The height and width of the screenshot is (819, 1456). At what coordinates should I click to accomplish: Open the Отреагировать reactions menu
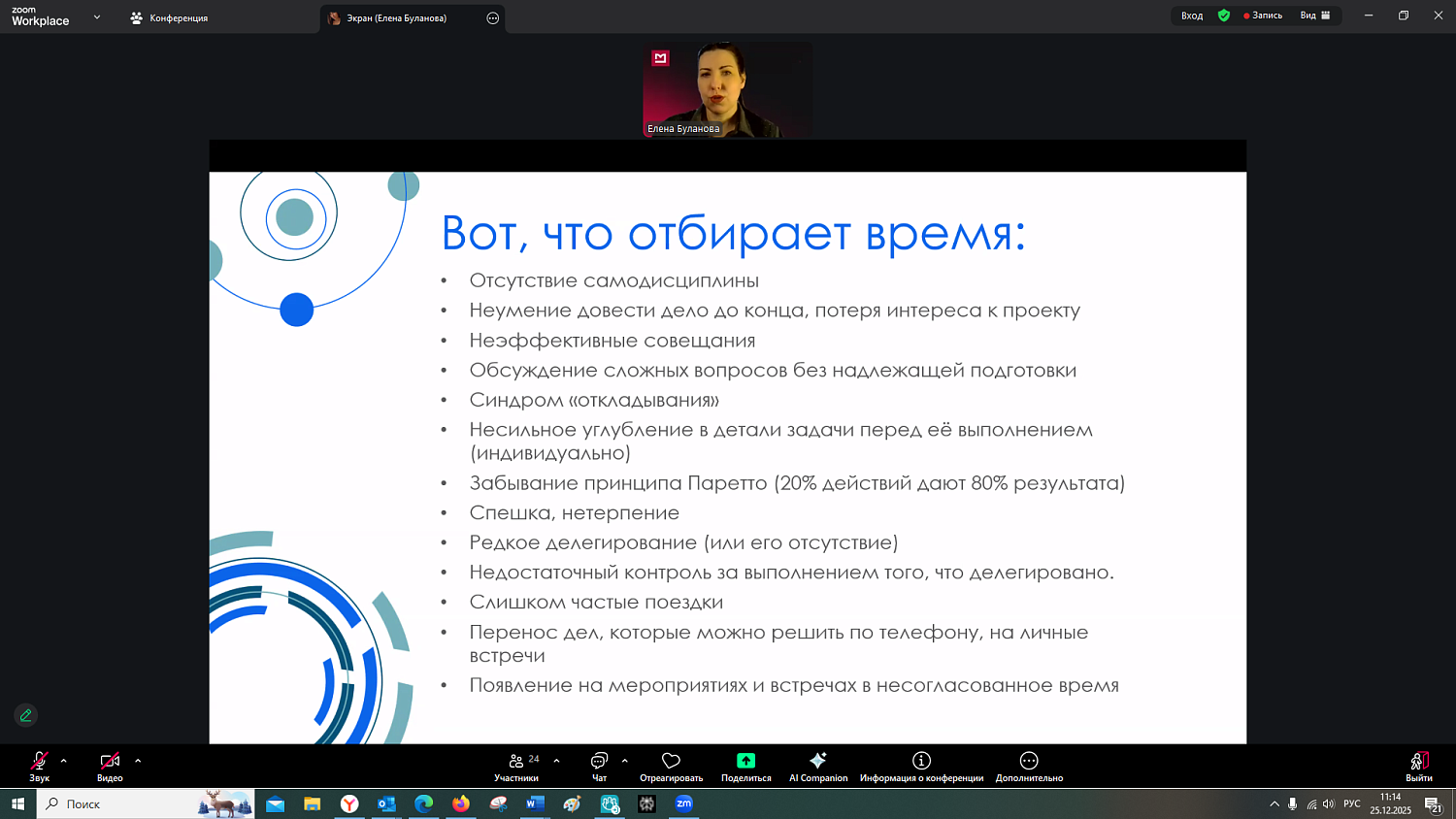(x=671, y=767)
